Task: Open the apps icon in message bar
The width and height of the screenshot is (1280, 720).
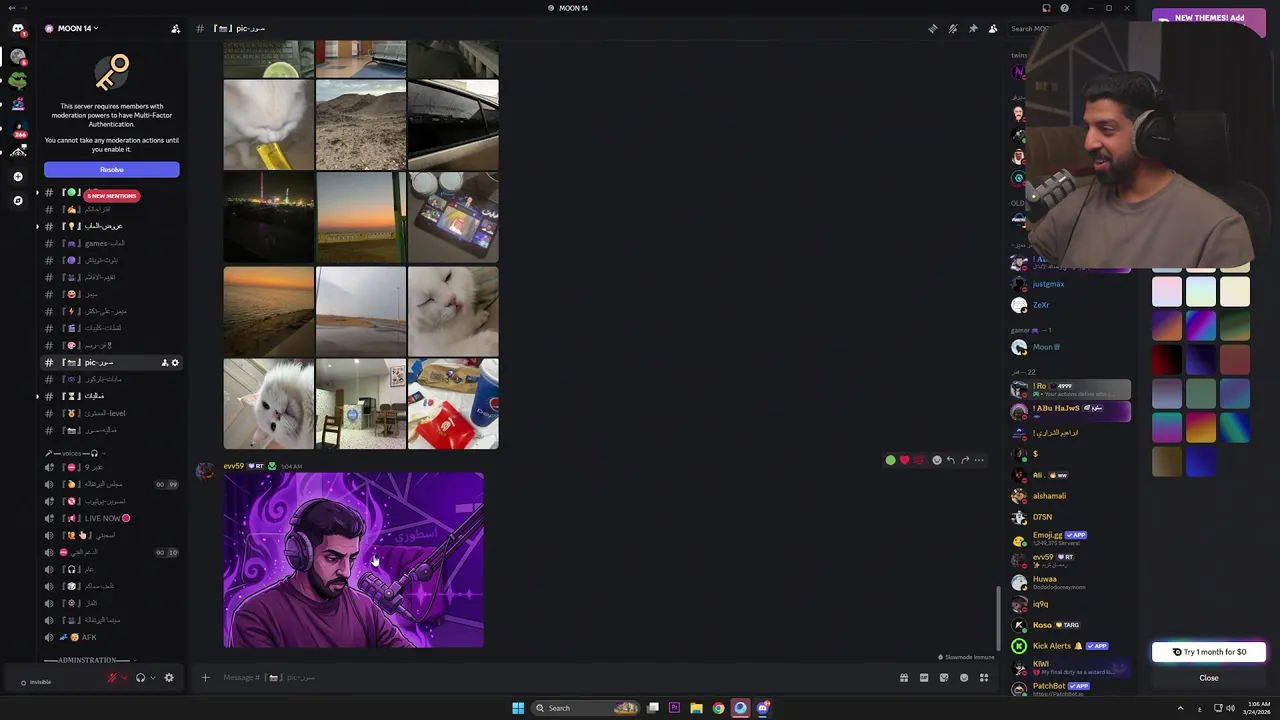Action: pos(984,678)
